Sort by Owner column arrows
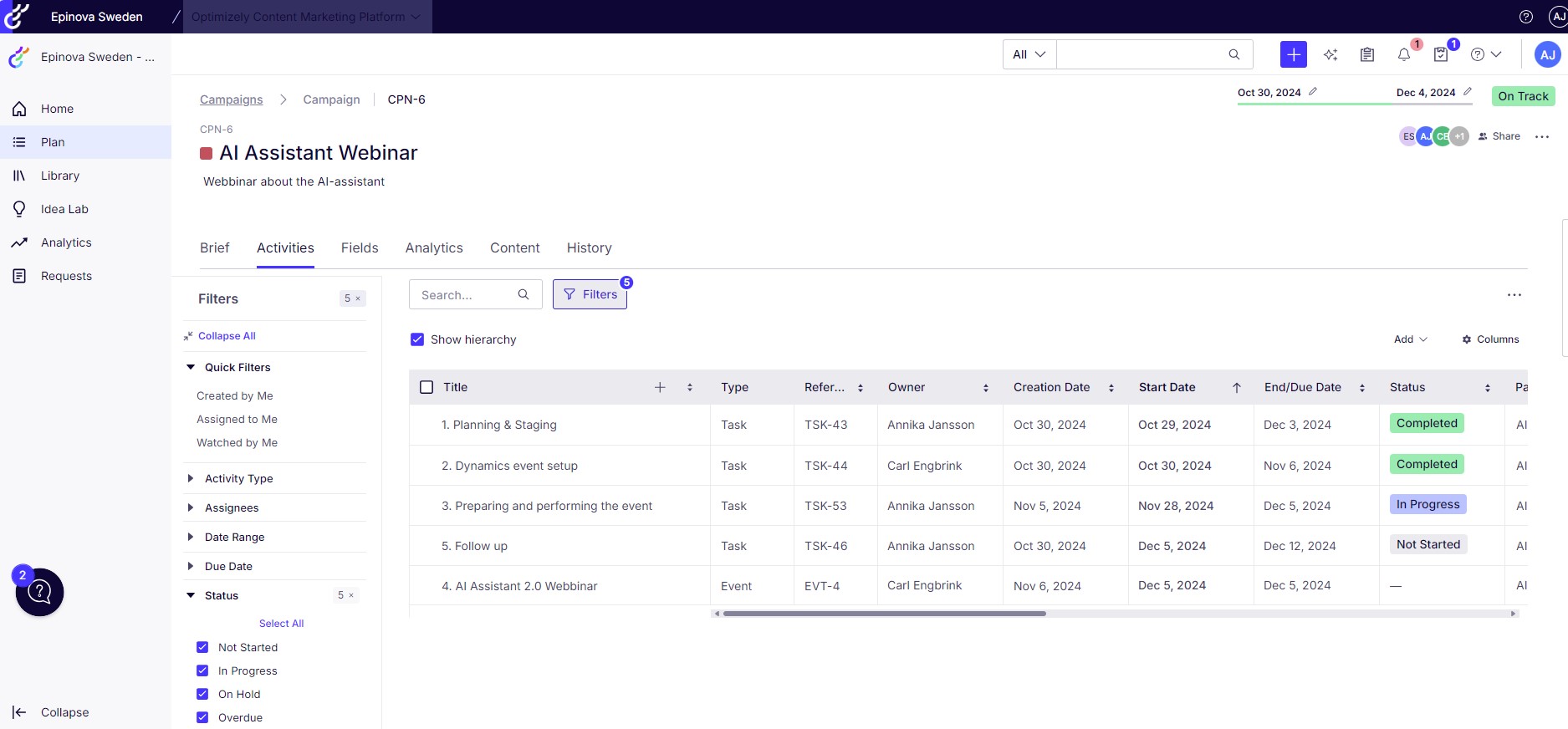 [986, 388]
